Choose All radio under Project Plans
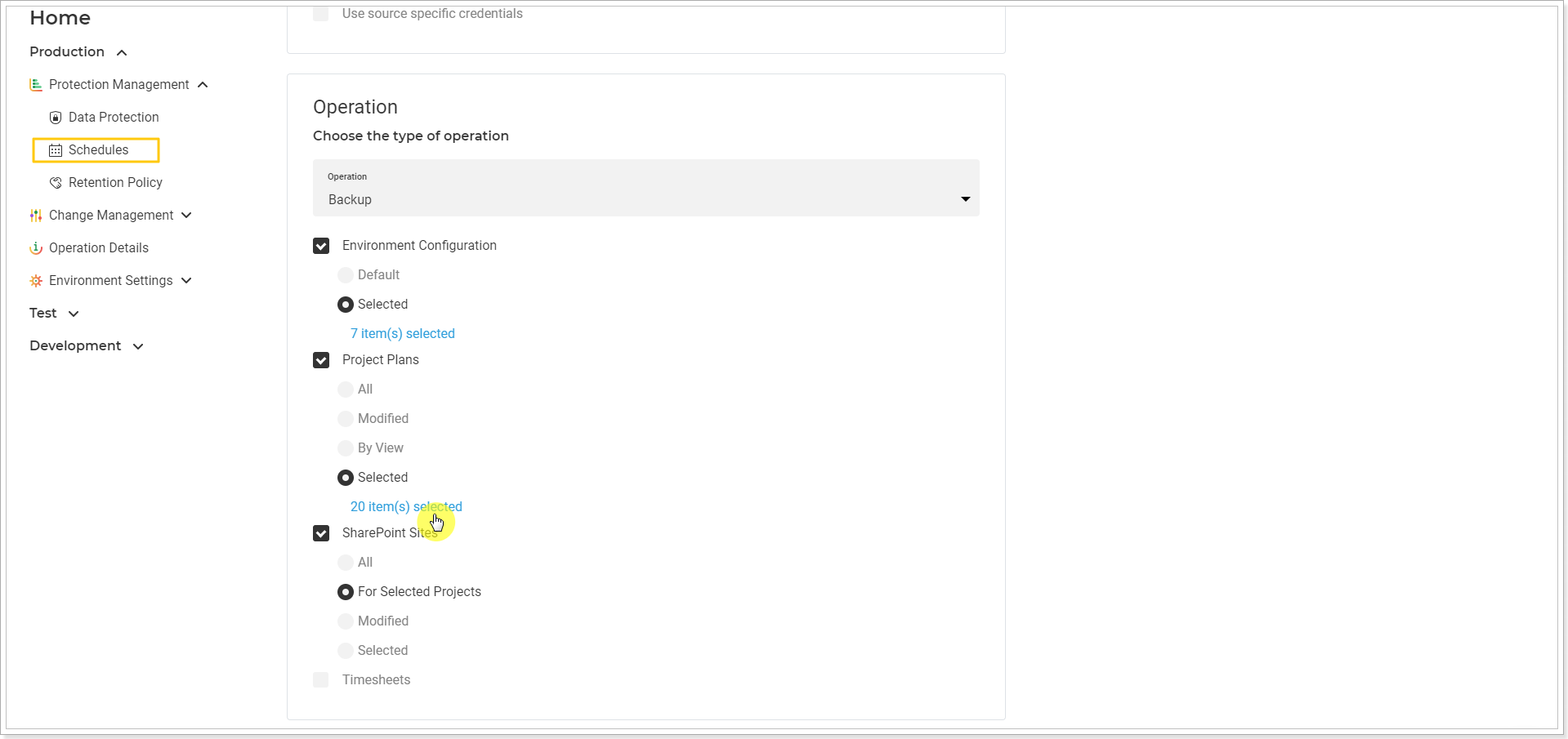 346,390
